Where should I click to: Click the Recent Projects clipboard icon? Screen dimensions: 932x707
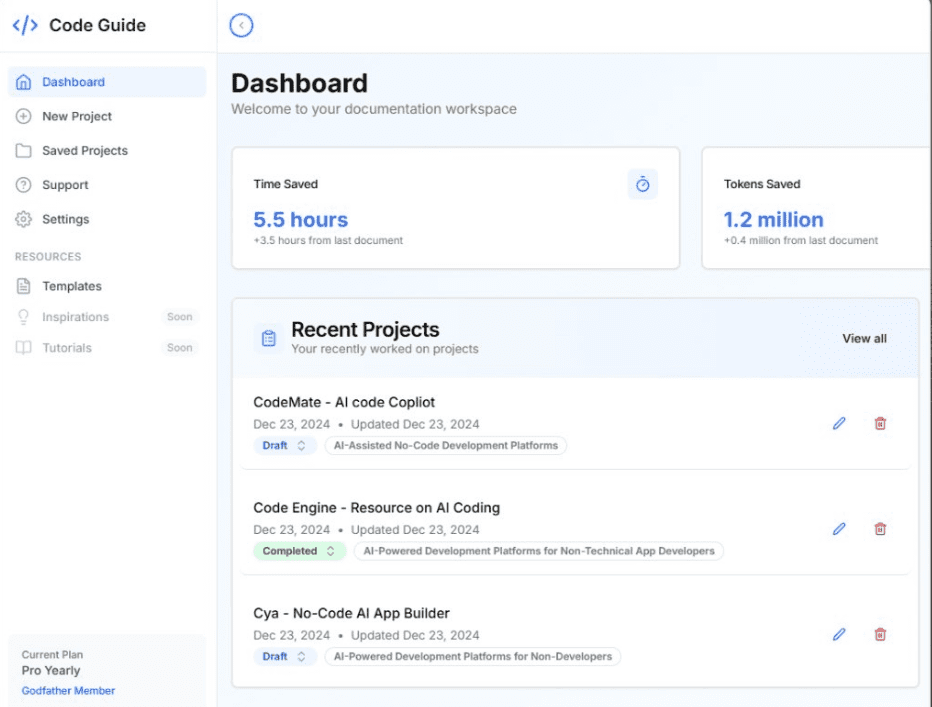pyautogui.click(x=269, y=338)
